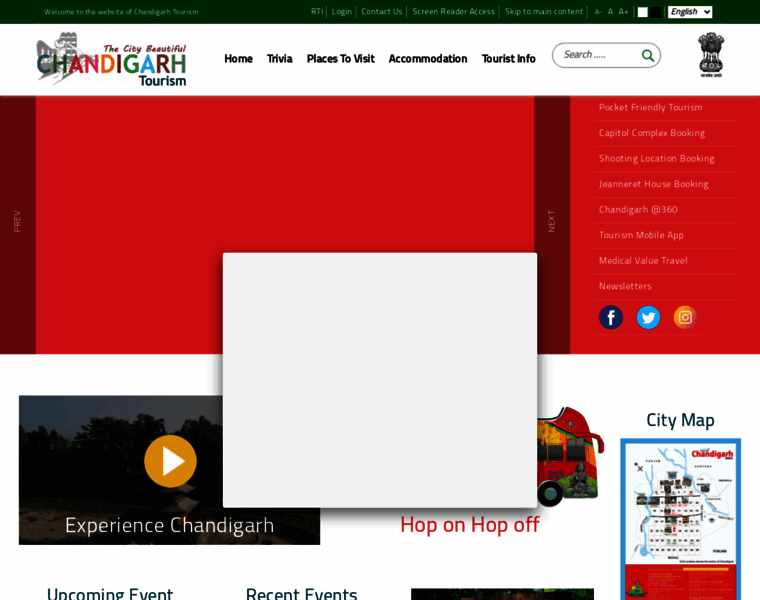Open the Facebook page icon

tap(611, 317)
